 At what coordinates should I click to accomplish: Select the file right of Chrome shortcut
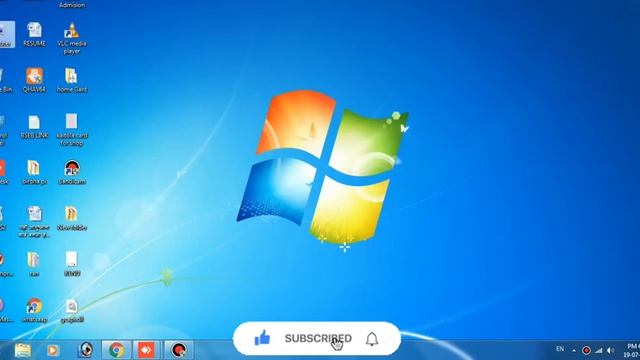click(x=72, y=311)
